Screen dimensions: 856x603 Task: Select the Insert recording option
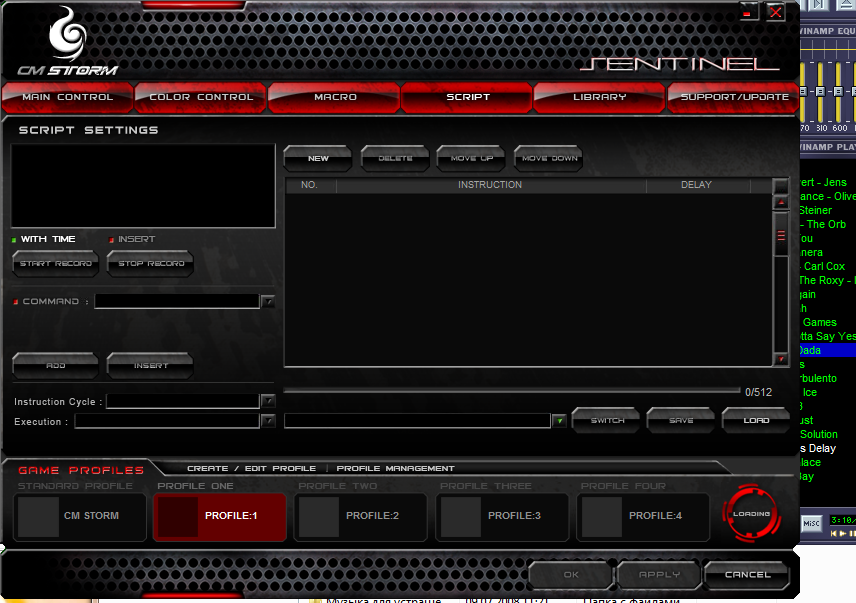click(112, 240)
